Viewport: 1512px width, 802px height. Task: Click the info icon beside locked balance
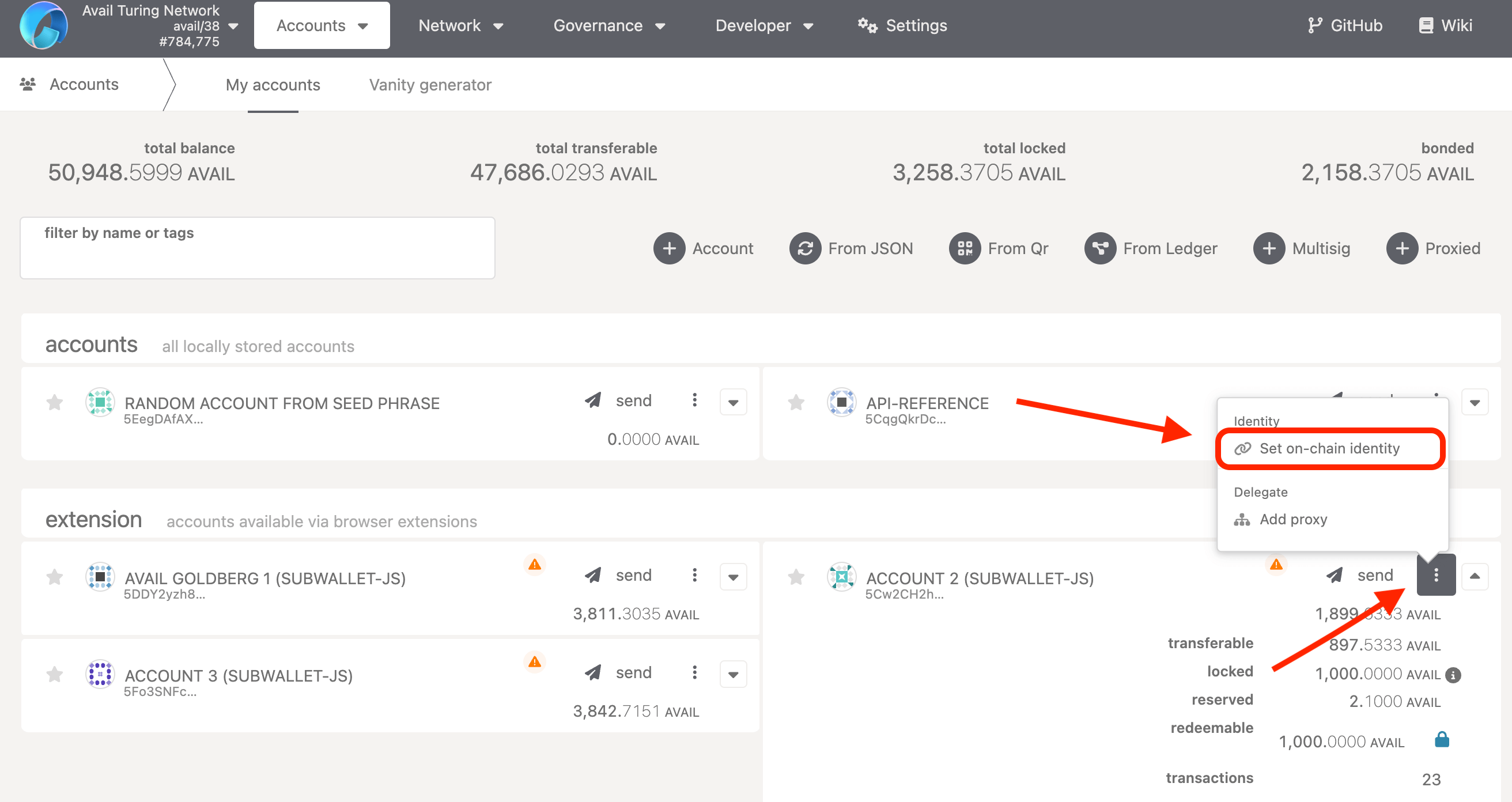point(1453,675)
